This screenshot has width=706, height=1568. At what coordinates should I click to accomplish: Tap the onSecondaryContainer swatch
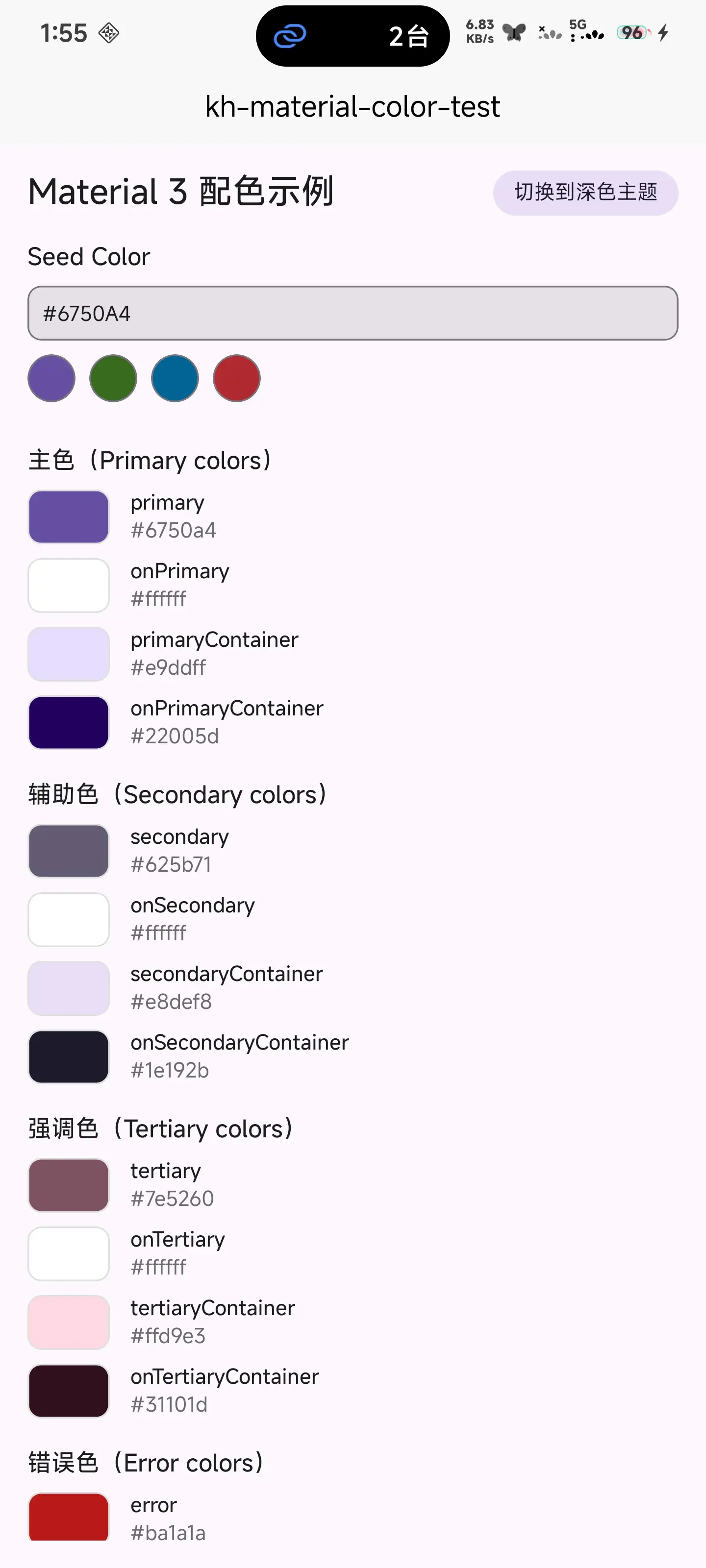[69, 1057]
